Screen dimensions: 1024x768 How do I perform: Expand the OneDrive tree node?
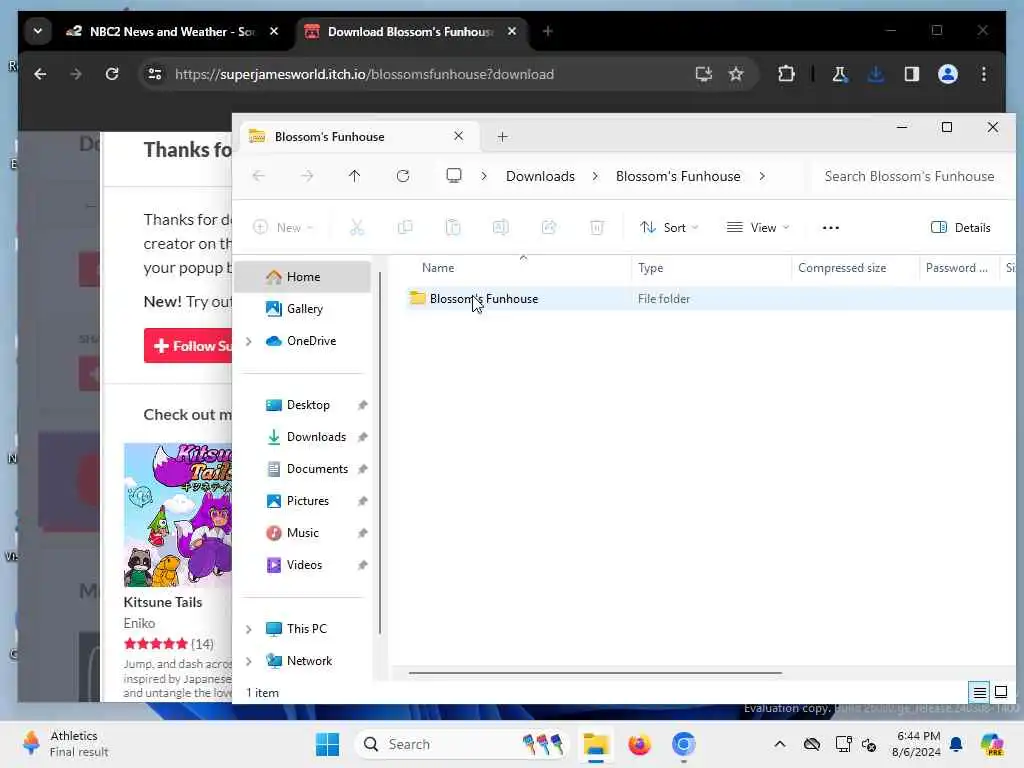click(249, 341)
